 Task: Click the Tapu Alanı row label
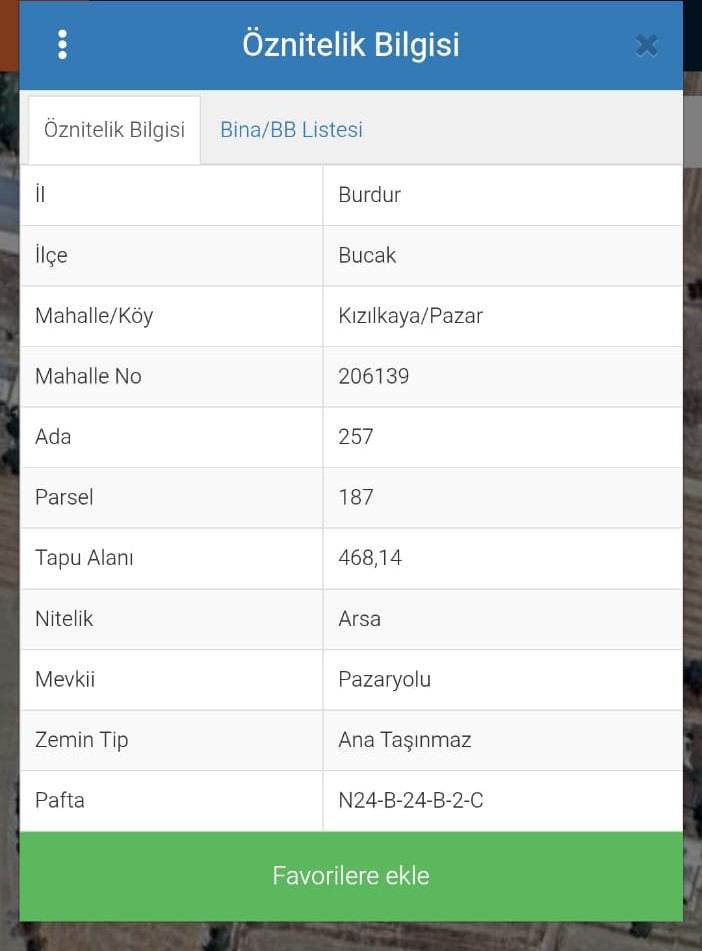point(84,558)
